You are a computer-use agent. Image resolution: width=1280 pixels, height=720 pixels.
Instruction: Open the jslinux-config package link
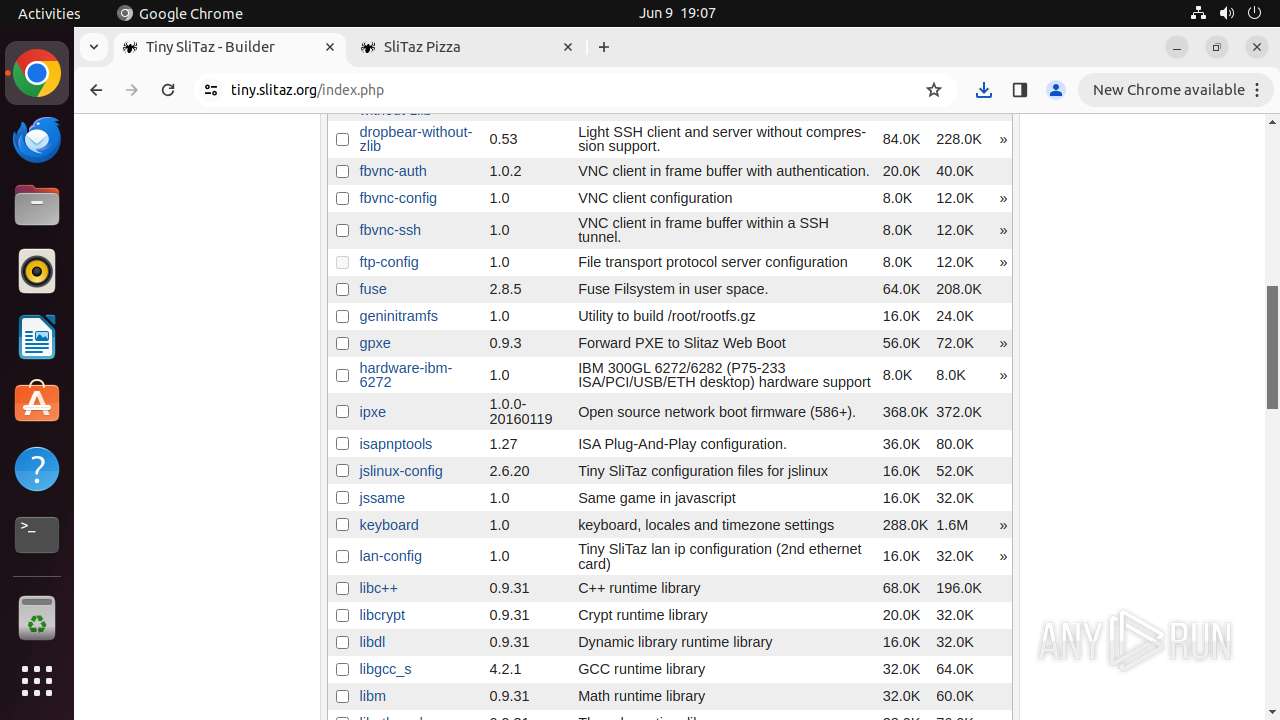pyautogui.click(x=401, y=471)
